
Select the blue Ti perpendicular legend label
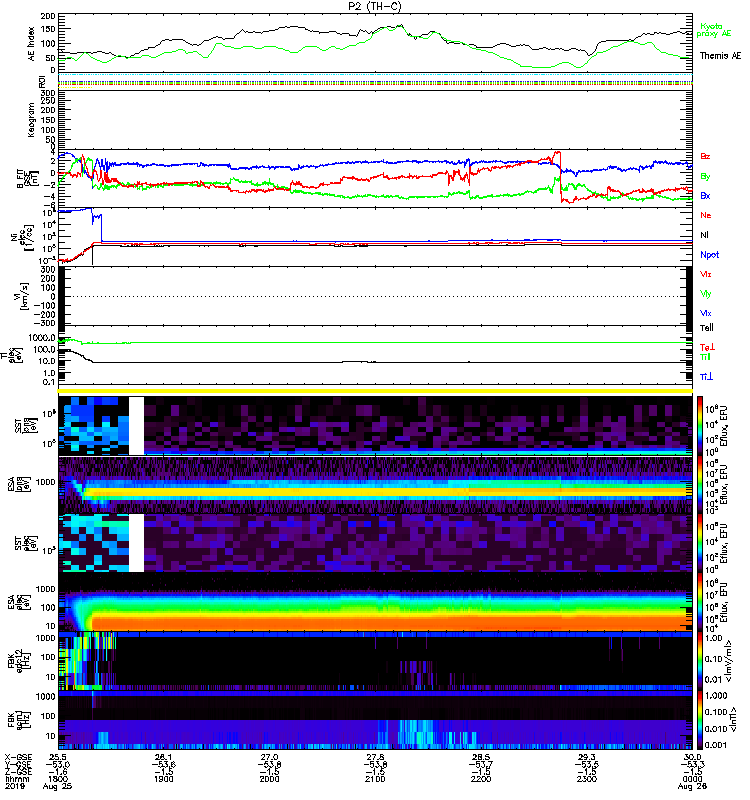pos(706,377)
